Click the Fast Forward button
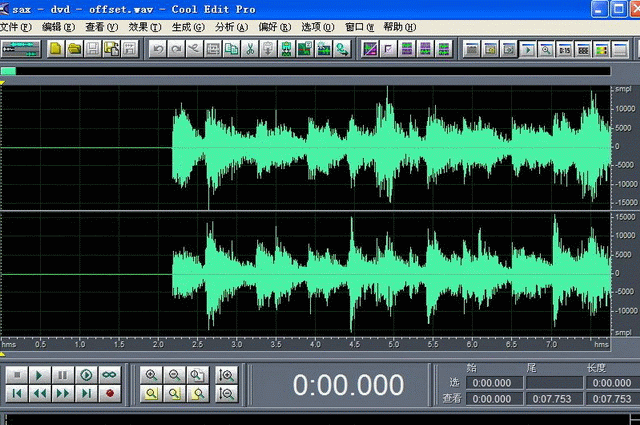The width and height of the screenshot is (640, 425). pyautogui.click(x=63, y=393)
